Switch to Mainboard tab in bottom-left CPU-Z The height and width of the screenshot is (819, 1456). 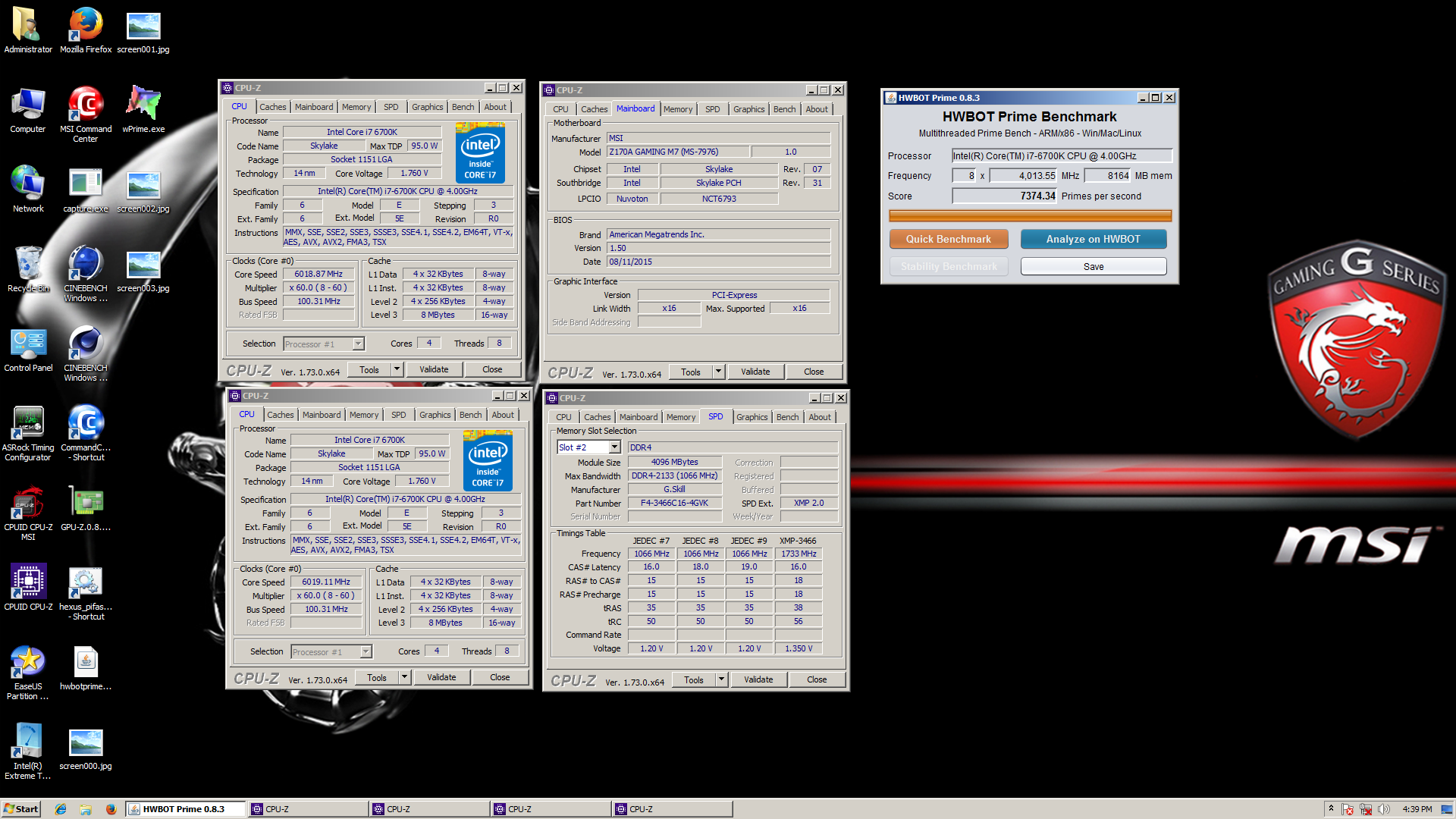click(x=322, y=415)
